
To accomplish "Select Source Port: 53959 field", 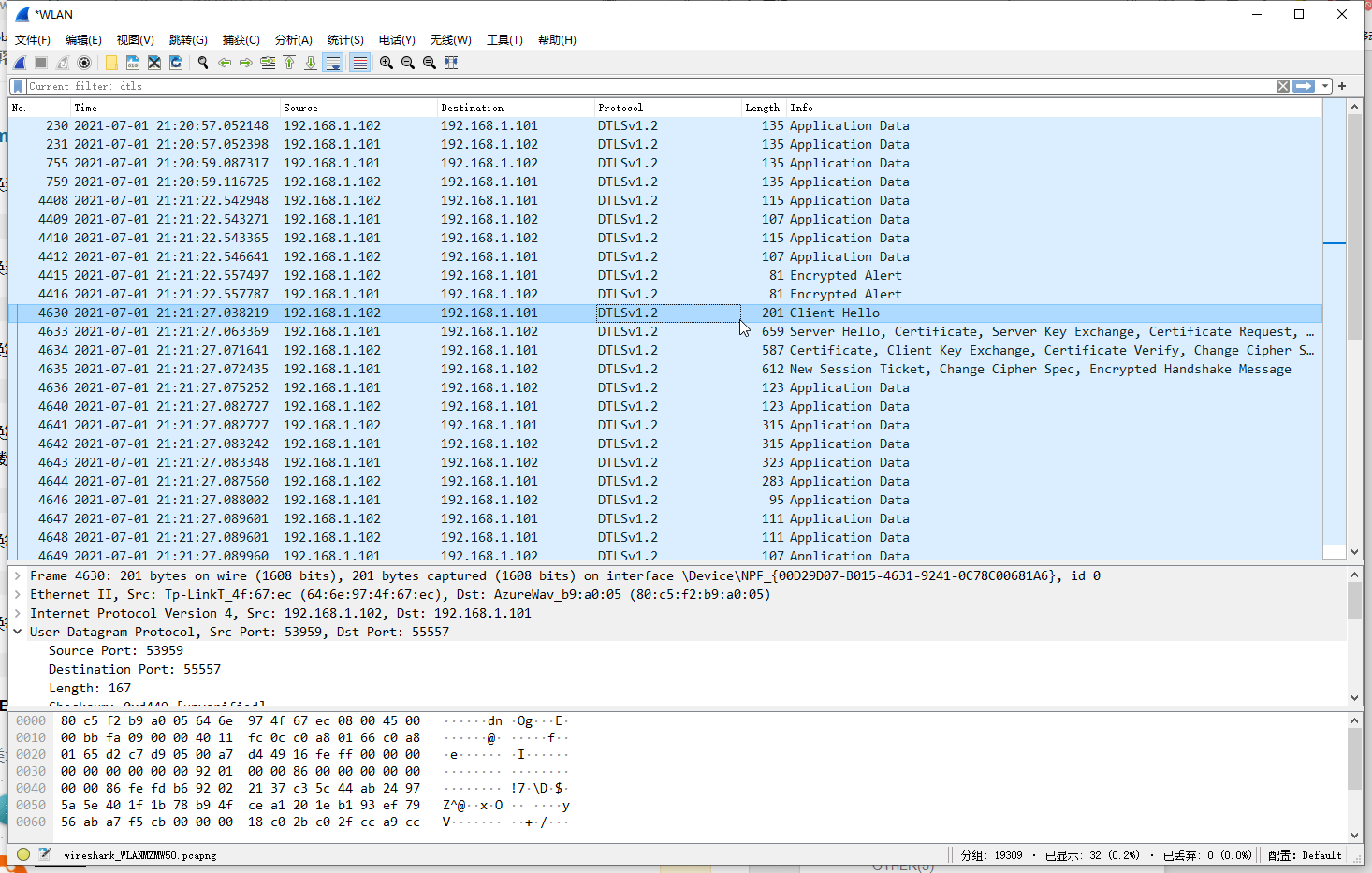I will pos(116,650).
